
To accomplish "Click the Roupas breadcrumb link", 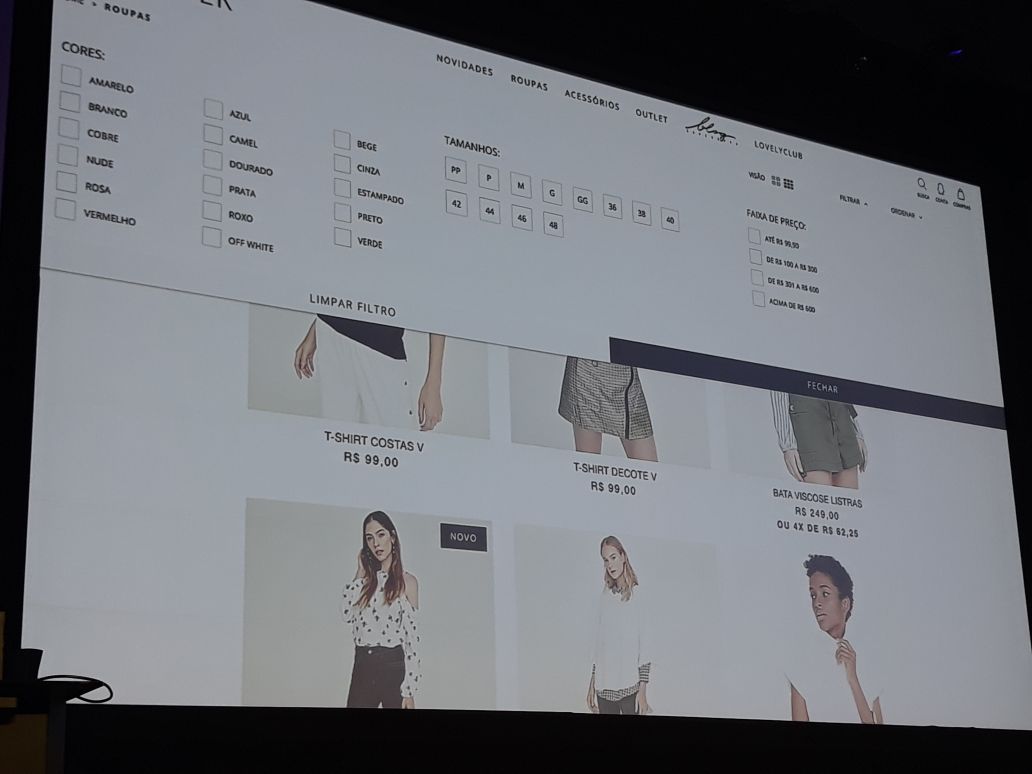I will coord(127,12).
